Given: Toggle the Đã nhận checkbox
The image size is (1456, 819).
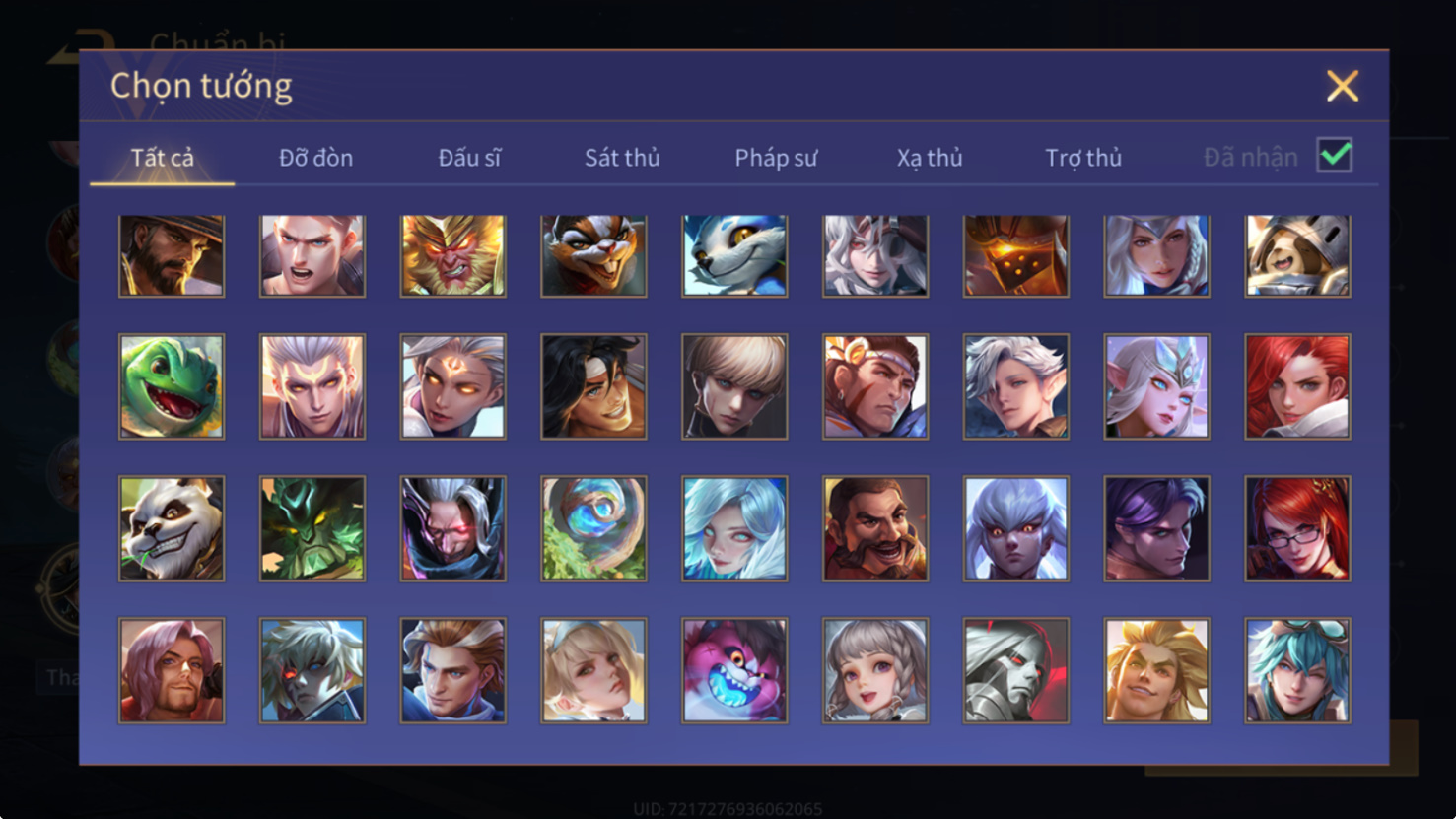Looking at the screenshot, I should coord(1335,156).
